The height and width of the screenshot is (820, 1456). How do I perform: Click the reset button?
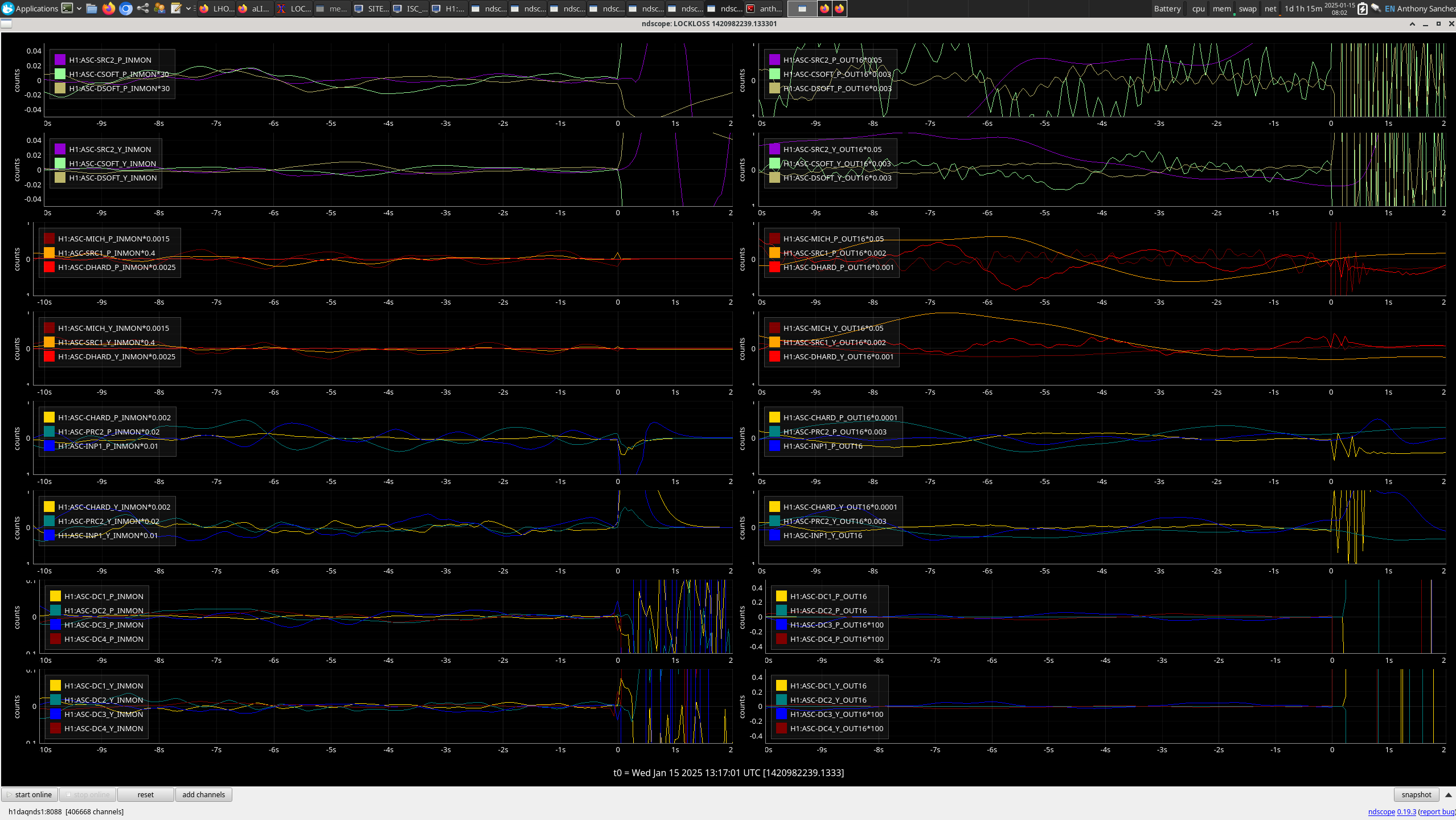coord(146,794)
